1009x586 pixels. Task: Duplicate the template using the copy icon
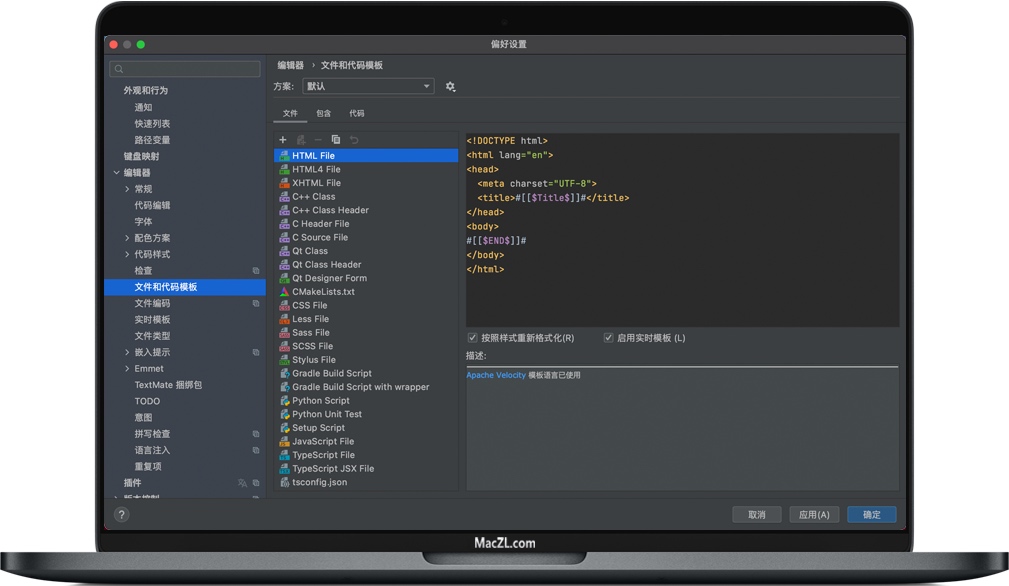pos(336,139)
